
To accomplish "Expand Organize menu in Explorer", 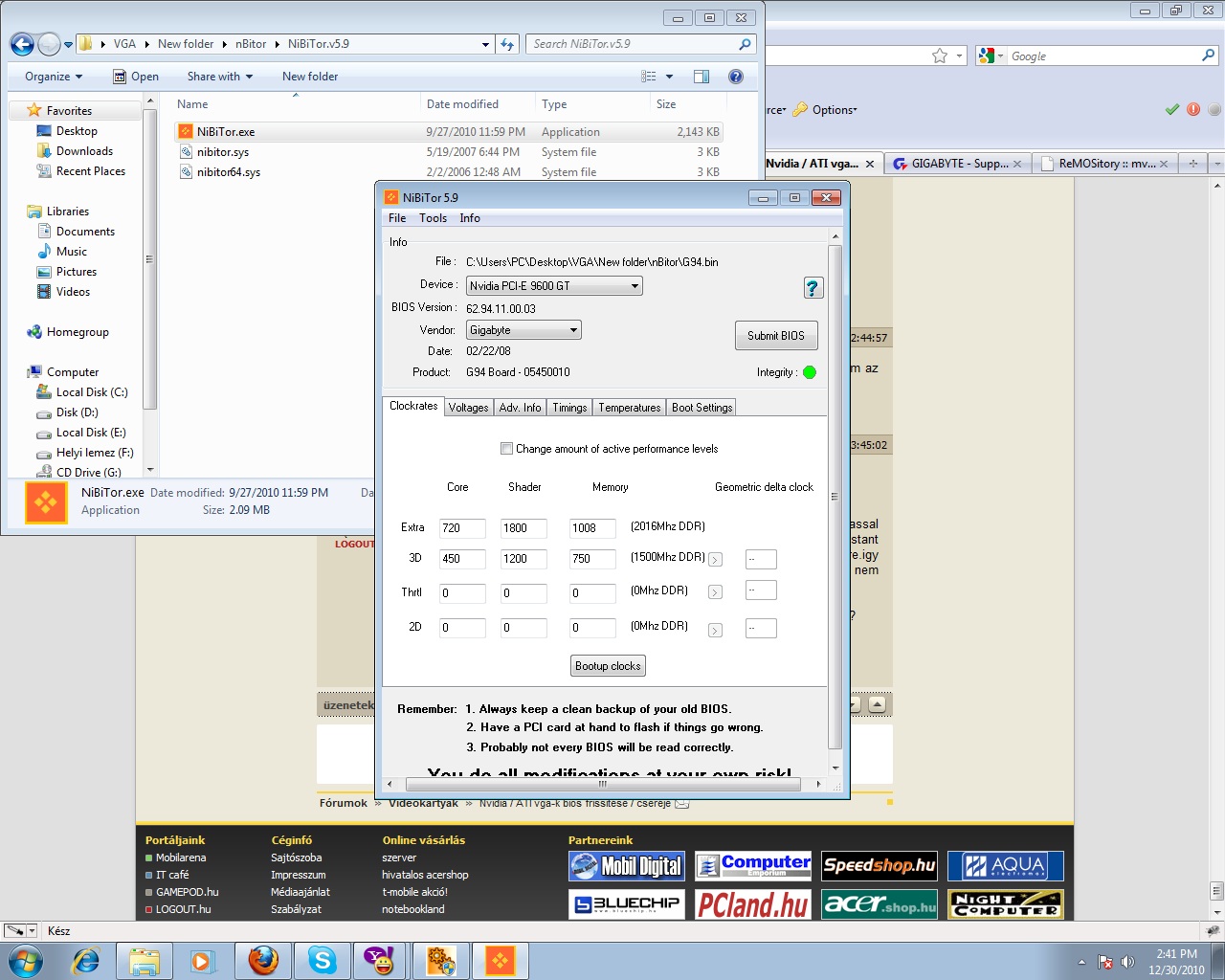I will tap(54, 77).
